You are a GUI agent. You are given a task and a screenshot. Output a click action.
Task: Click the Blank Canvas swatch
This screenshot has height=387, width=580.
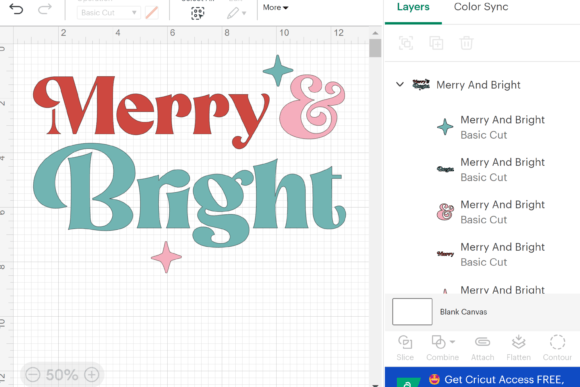click(x=412, y=312)
